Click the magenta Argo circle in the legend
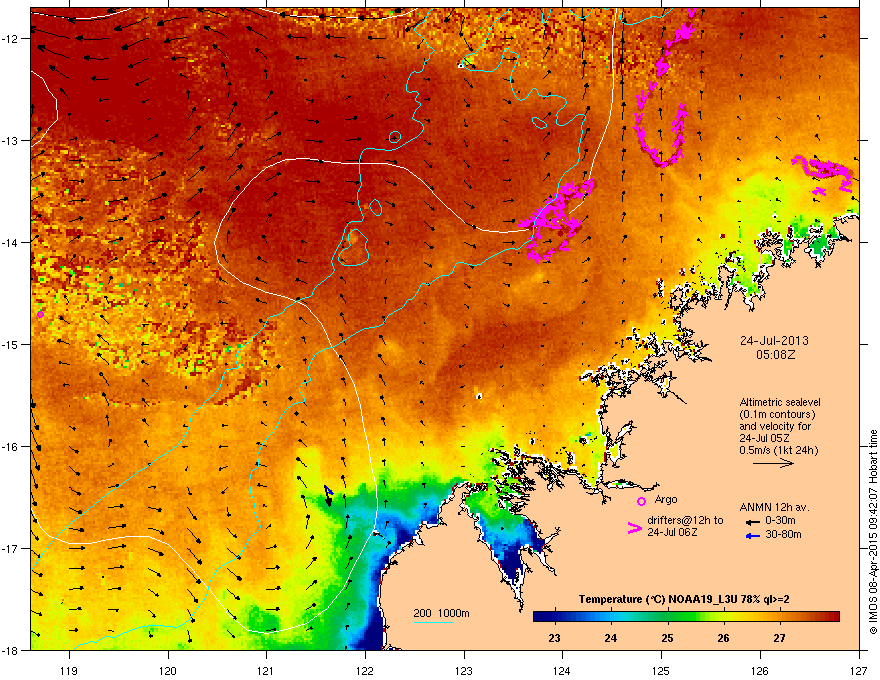Image resolution: width=880 pixels, height=680 pixels. coord(641,501)
